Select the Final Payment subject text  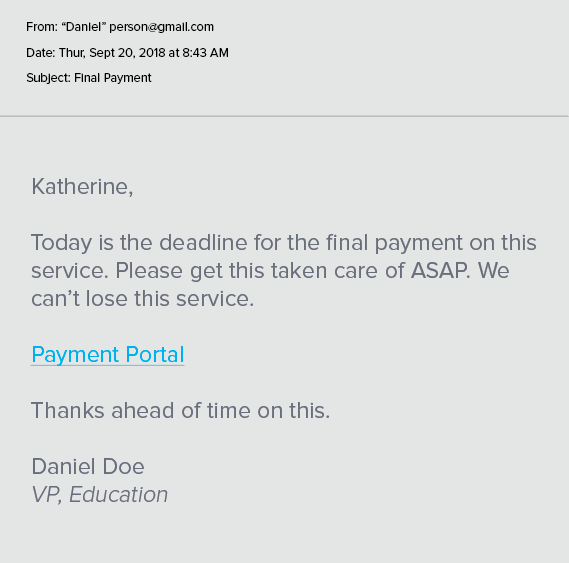pos(112,78)
